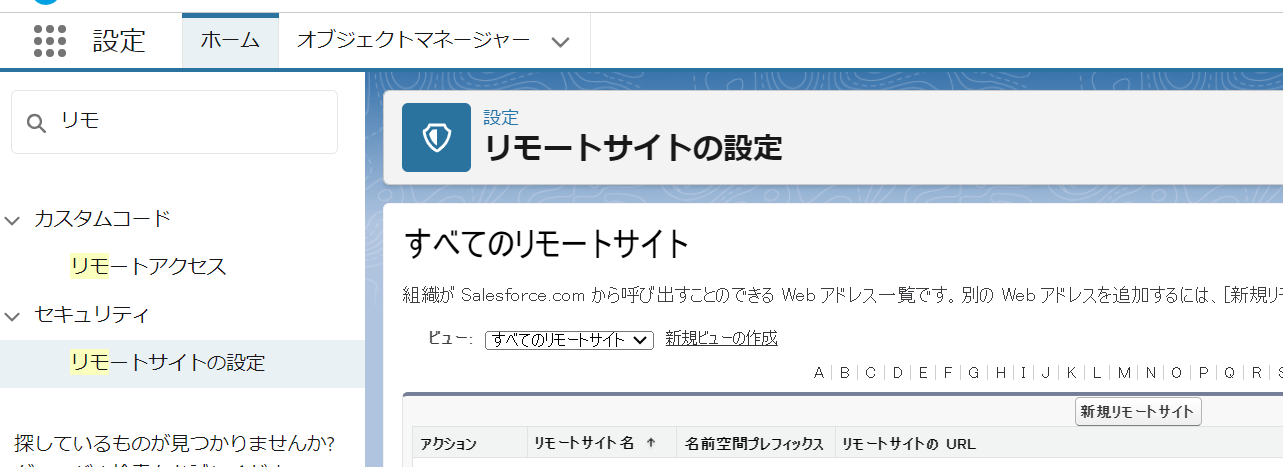
Task: Open dropdown arrow next to オブジェクトマネージャー
Action: [561, 42]
